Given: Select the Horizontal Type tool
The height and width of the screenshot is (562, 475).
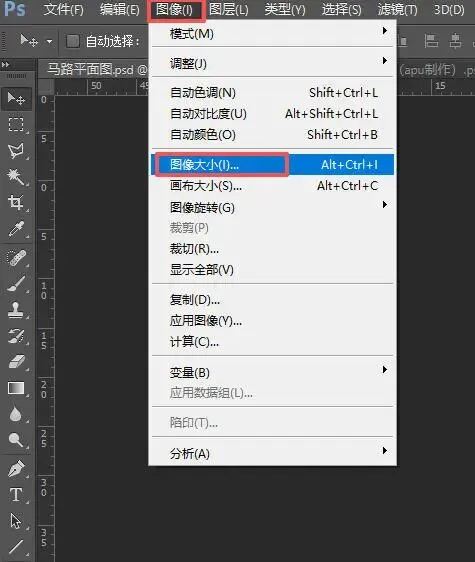Looking at the screenshot, I should coord(16,495).
